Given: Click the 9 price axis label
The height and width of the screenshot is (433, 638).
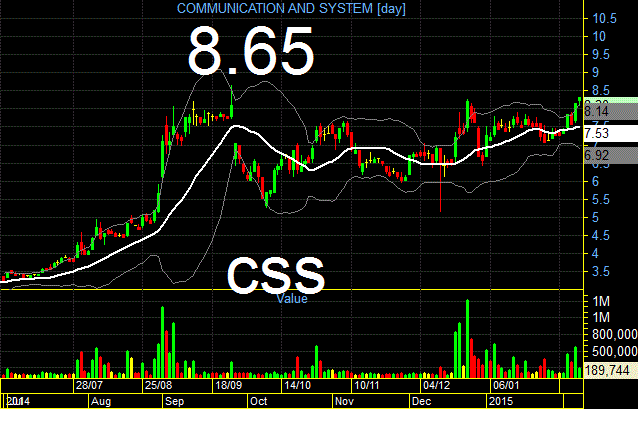Looking at the screenshot, I should pyautogui.click(x=596, y=72).
